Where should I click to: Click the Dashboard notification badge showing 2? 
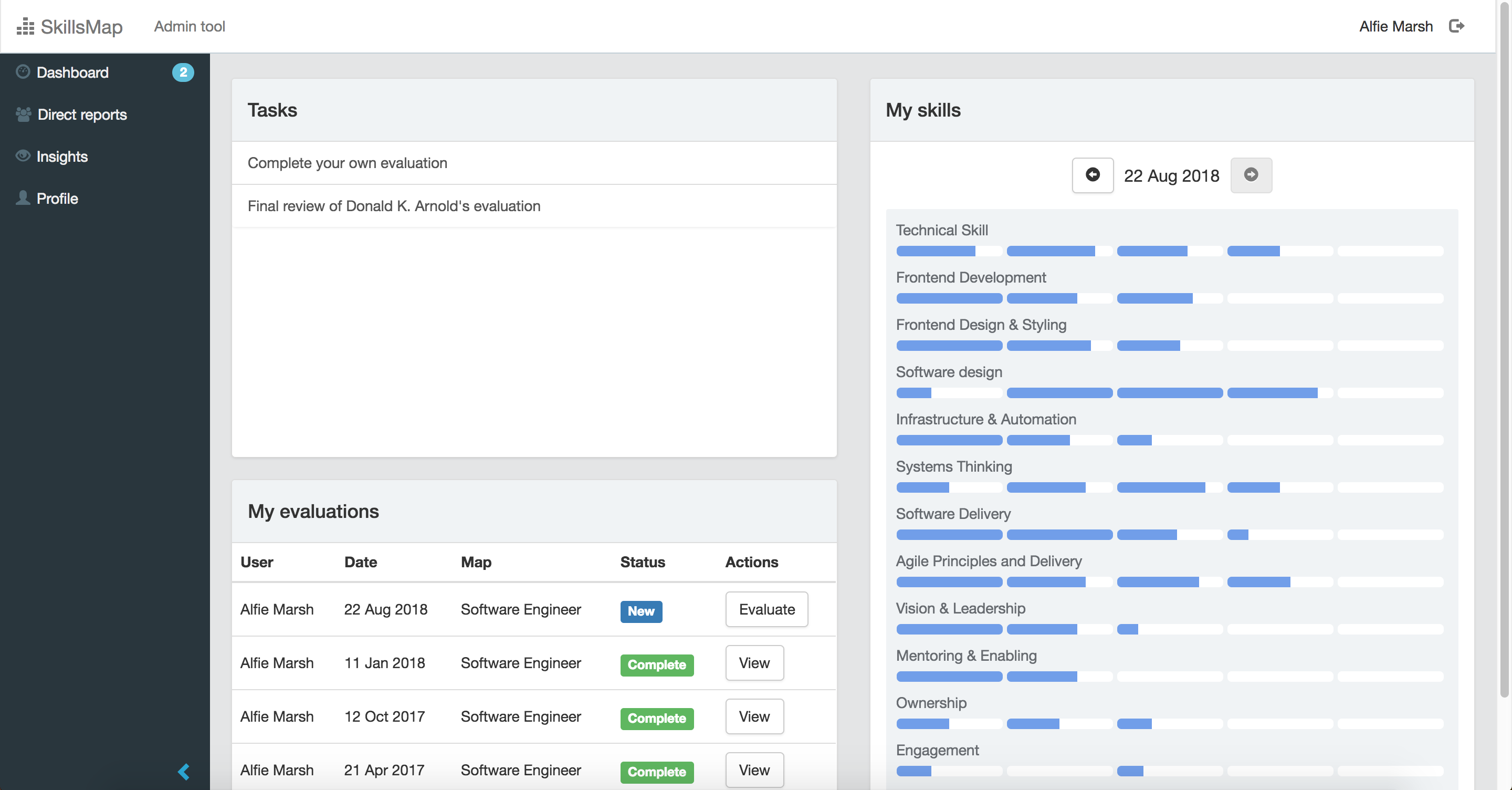[183, 72]
